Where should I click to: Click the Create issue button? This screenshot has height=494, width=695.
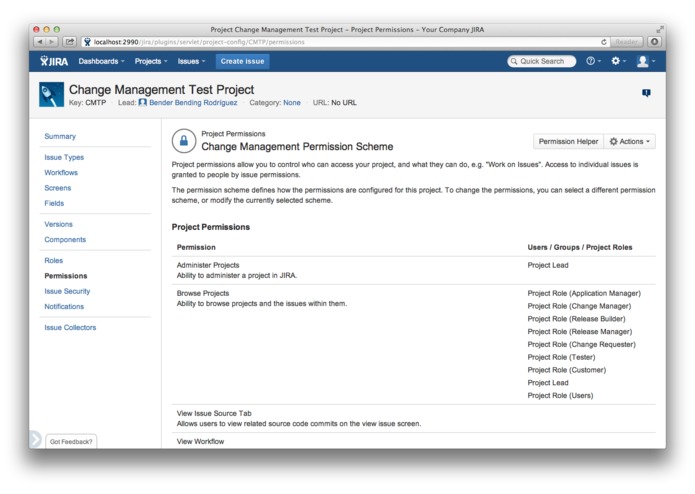242,61
